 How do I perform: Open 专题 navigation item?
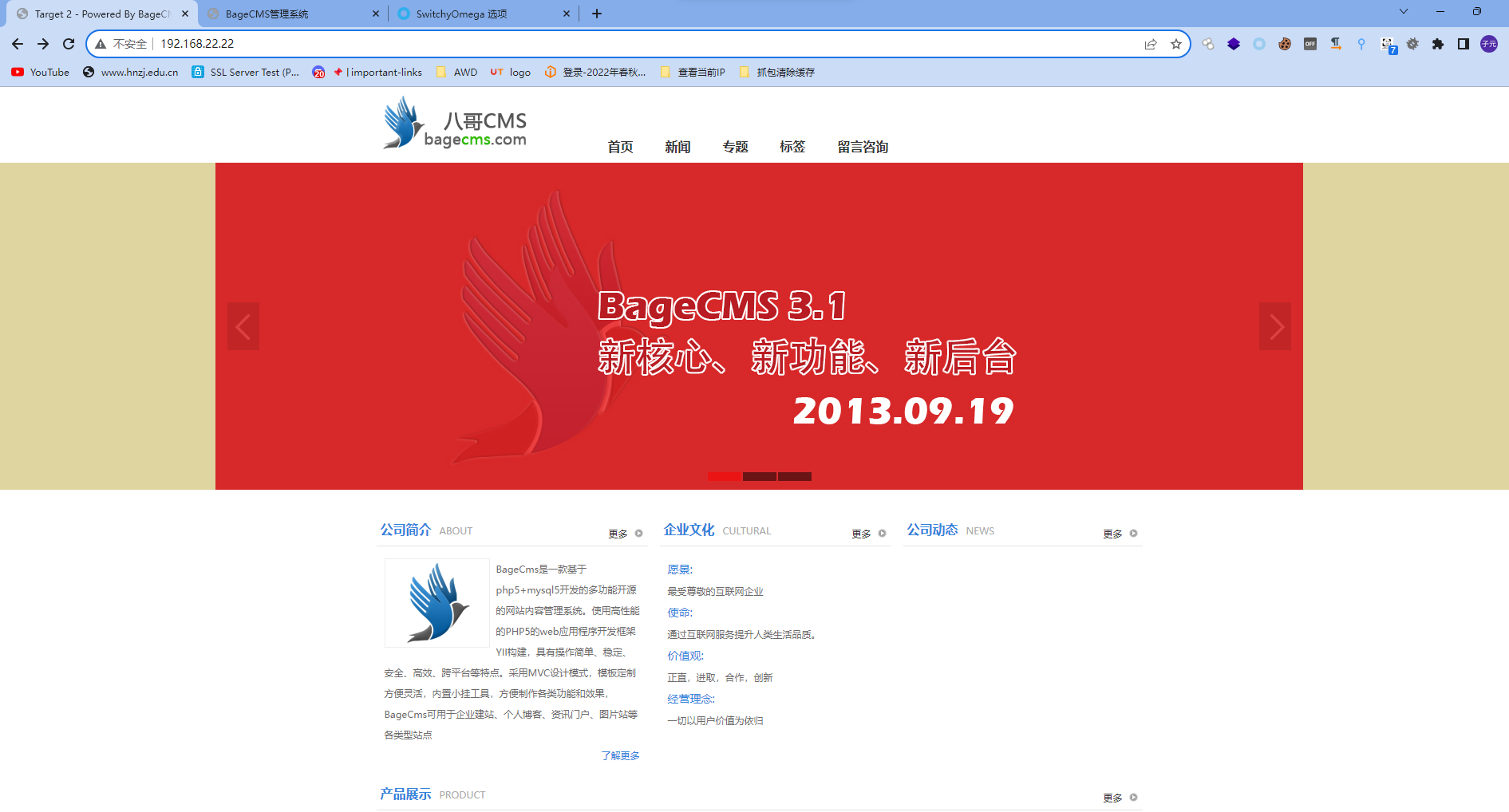[x=735, y=147]
